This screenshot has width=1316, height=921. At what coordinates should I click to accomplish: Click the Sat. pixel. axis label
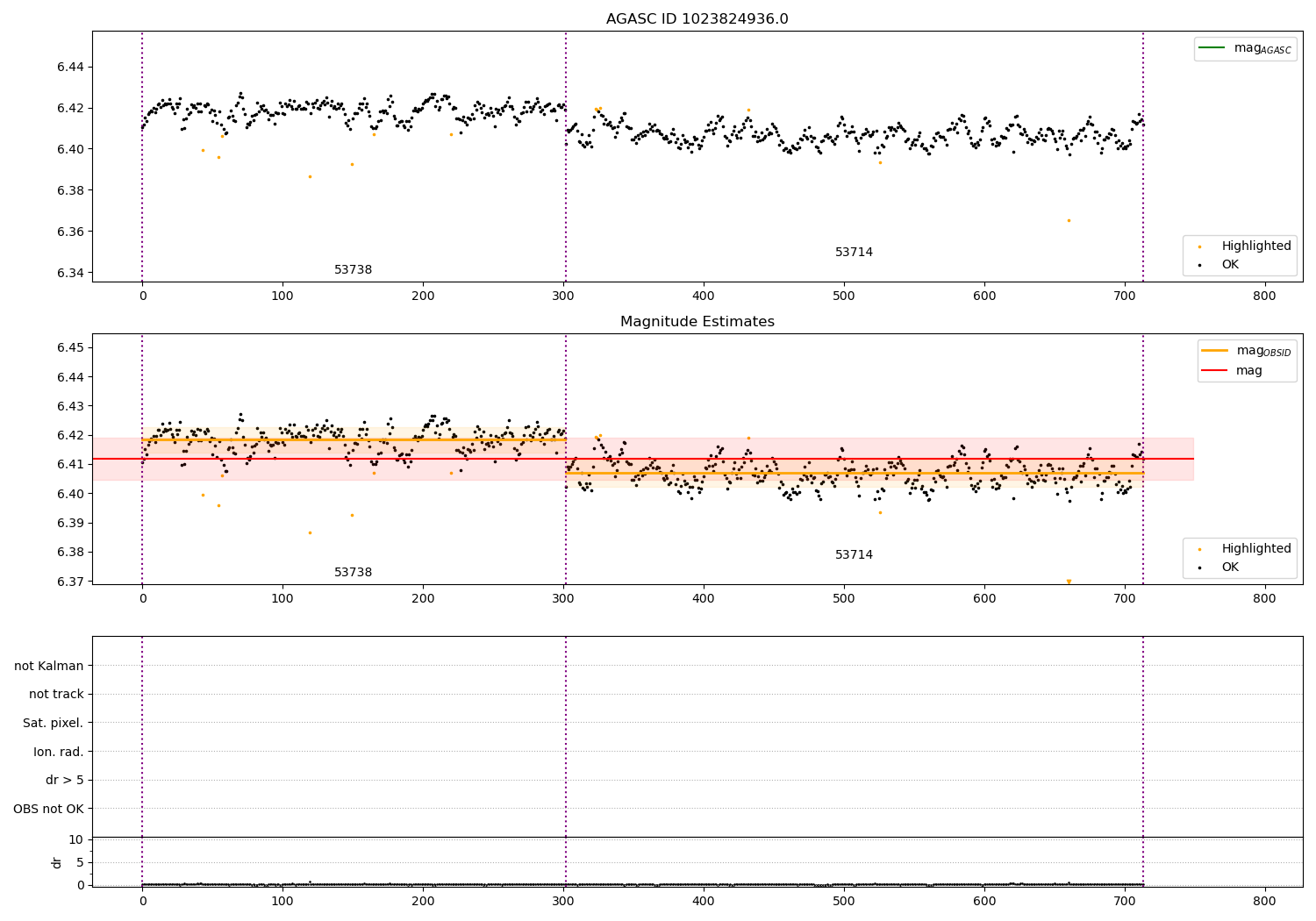pyautogui.click(x=53, y=723)
